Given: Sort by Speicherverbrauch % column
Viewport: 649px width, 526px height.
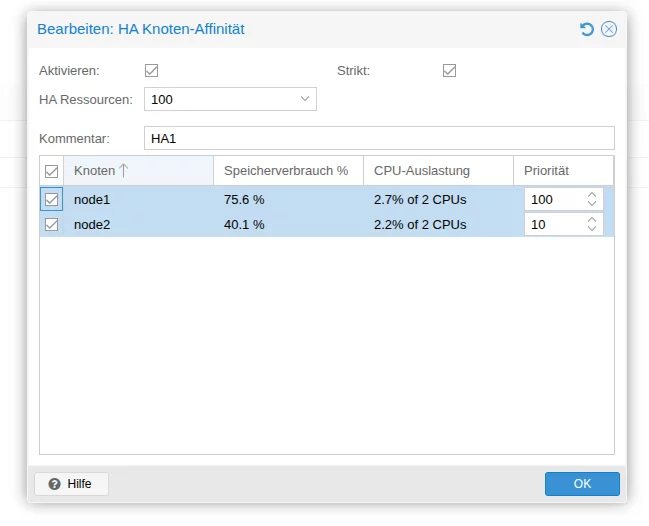Looking at the screenshot, I should pos(288,171).
